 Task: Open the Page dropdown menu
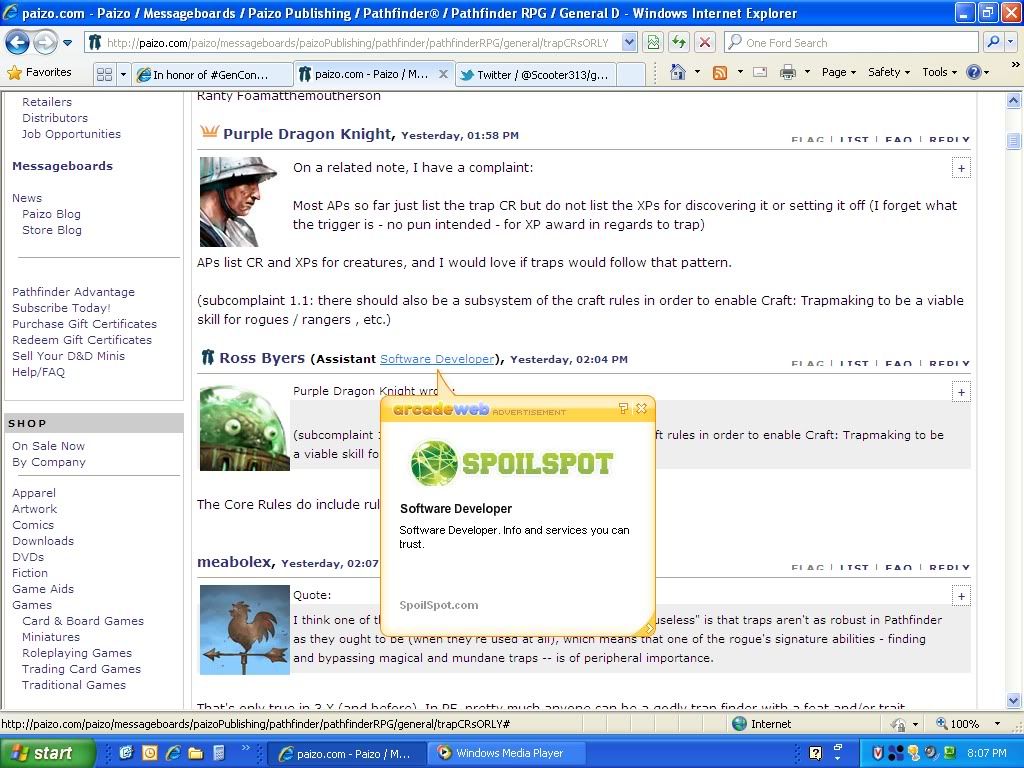pos(839,72)
